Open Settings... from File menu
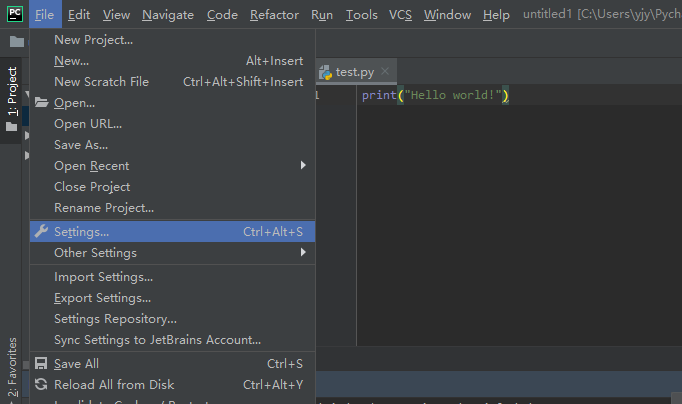This screenshot has width=682, height=404. pos(172,231)
